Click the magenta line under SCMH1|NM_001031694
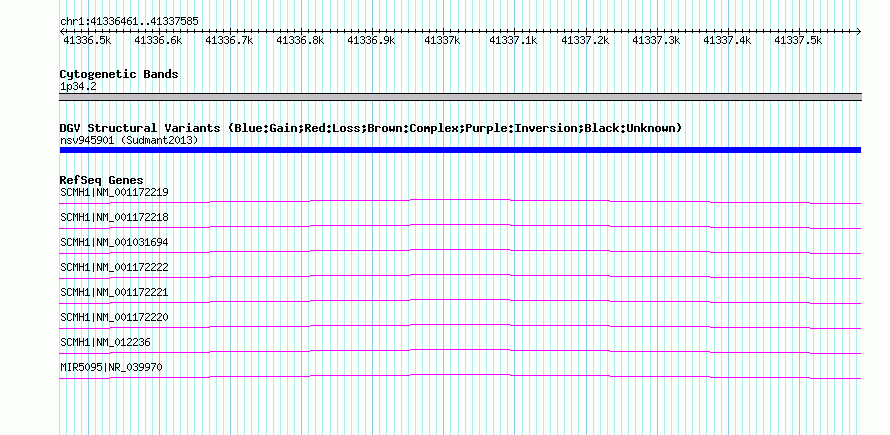 [460, 252]
